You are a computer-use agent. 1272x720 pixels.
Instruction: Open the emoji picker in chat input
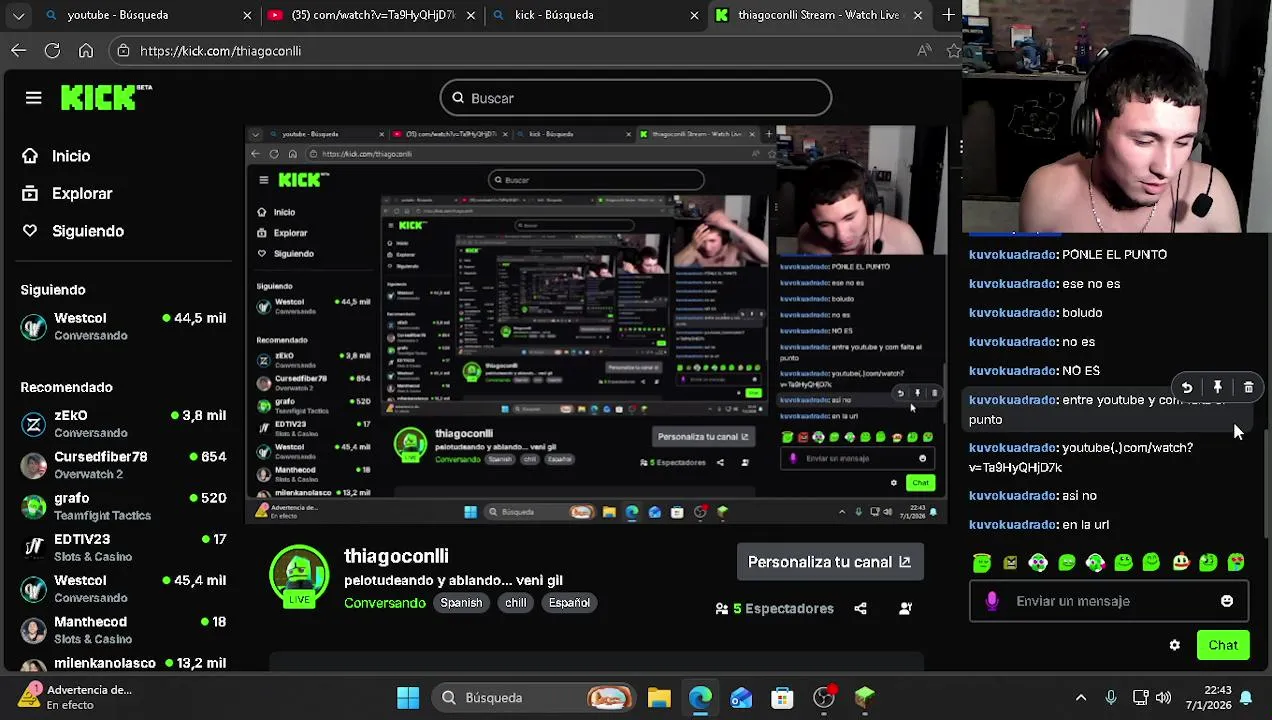click(x=1227, y=601)
